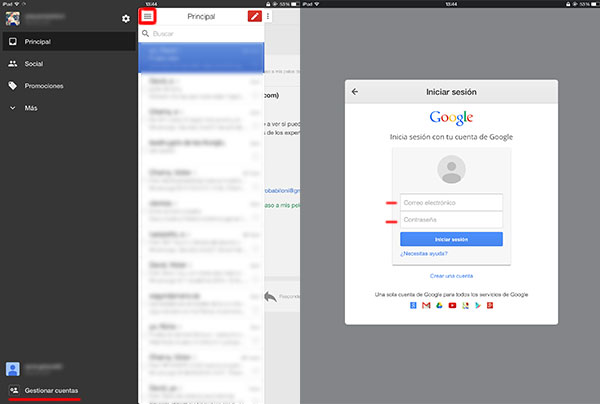
Task: Click the Crear una cuenta link
Action: tap(451, 276)
